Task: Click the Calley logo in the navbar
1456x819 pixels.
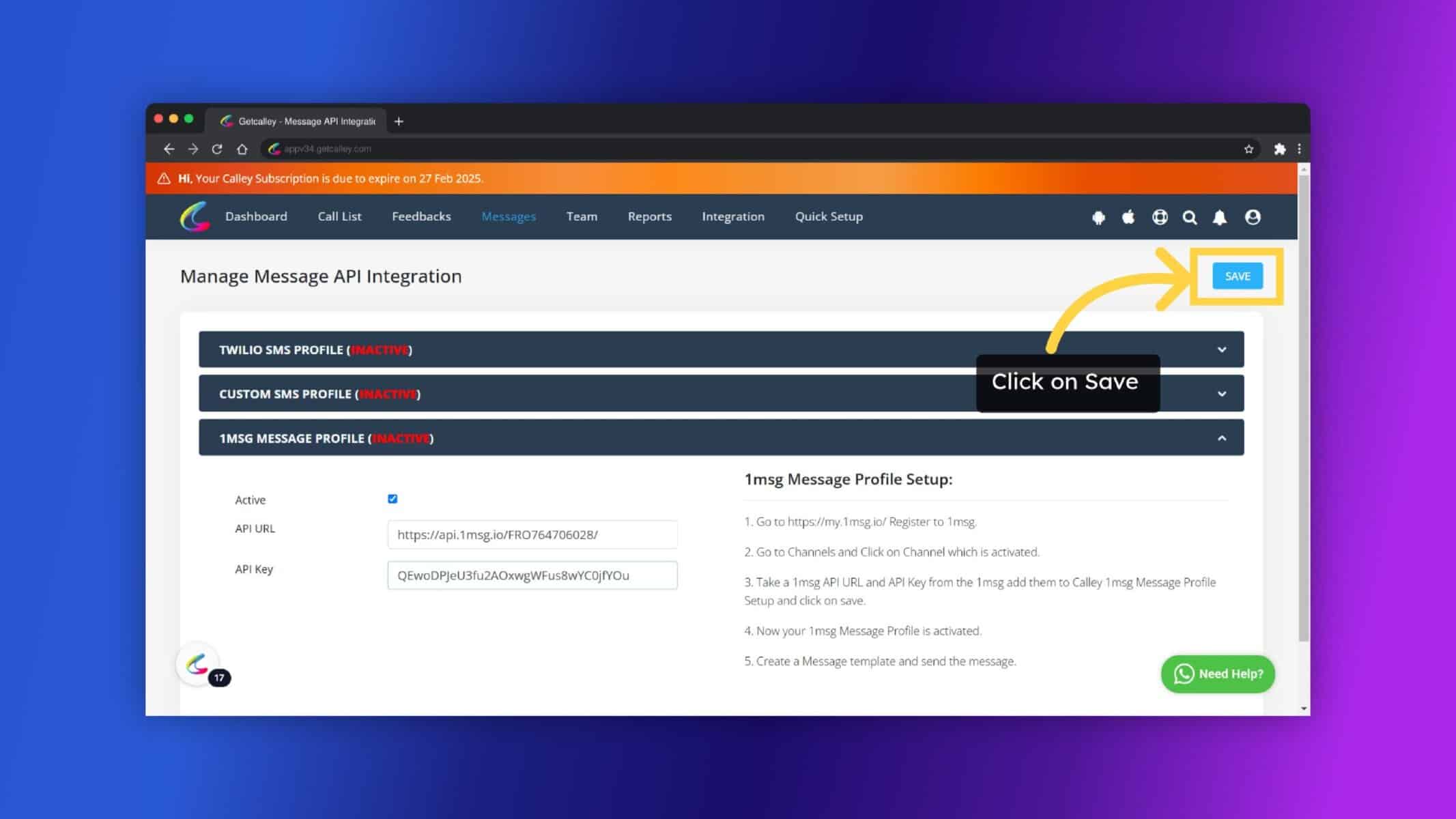Action: pyautogui.click(x=195, y=216)
